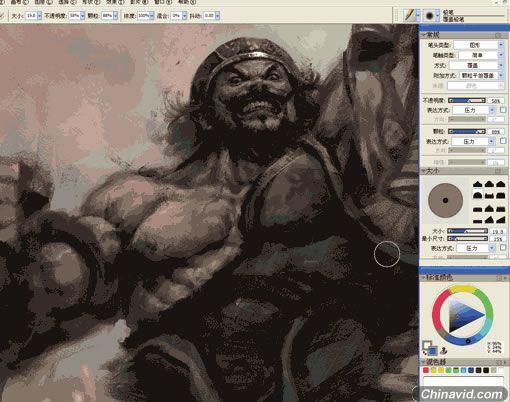Select the first flat profile in third row
Viewport: 510px width, 402px height.
click(478, 209)
